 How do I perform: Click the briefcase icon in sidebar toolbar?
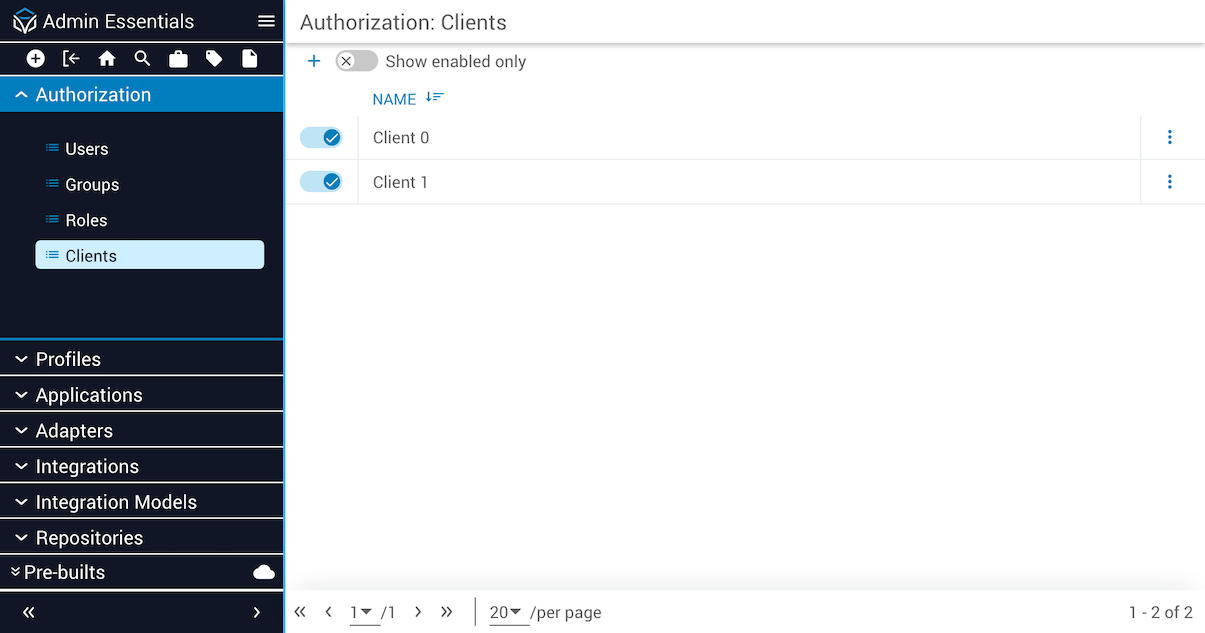pos(178,59)
